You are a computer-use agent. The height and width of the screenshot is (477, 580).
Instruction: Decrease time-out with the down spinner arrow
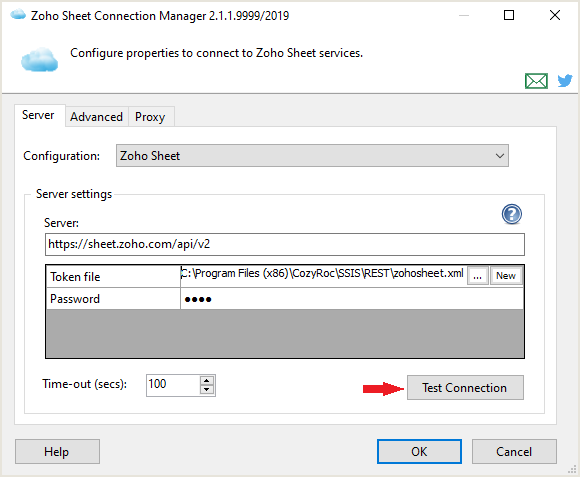(x=207, y=389)
